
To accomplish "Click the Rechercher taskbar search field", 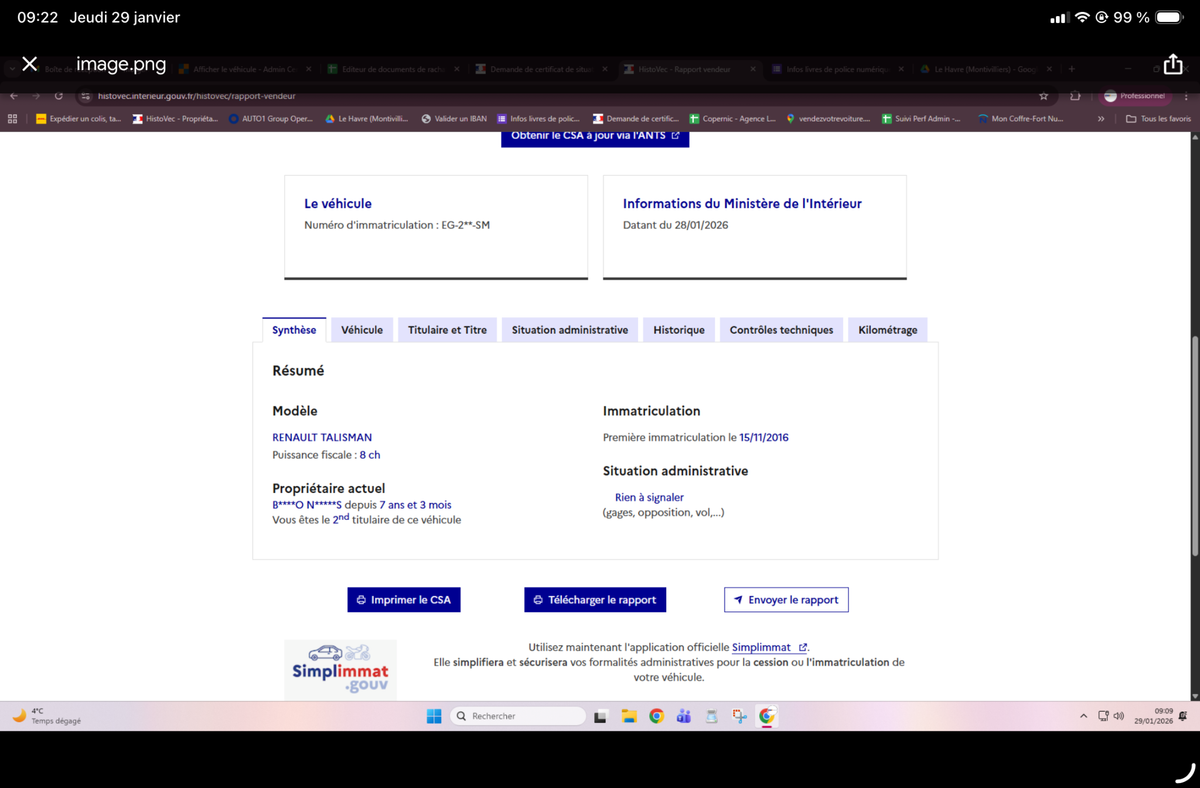I will (x=517, y=716).
